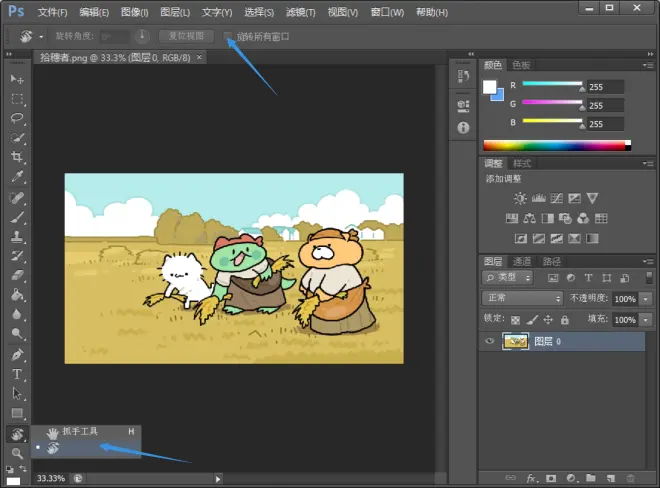Select the Eraser tool

17,275
